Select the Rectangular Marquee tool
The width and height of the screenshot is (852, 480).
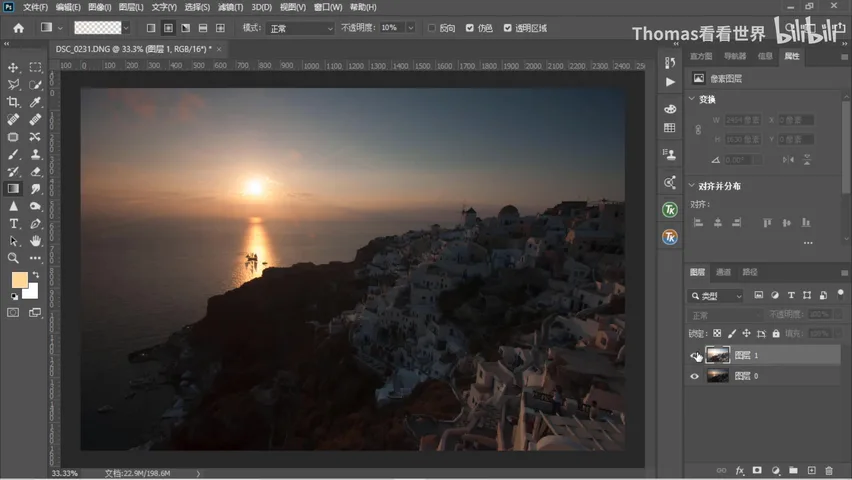click(35, 67)
